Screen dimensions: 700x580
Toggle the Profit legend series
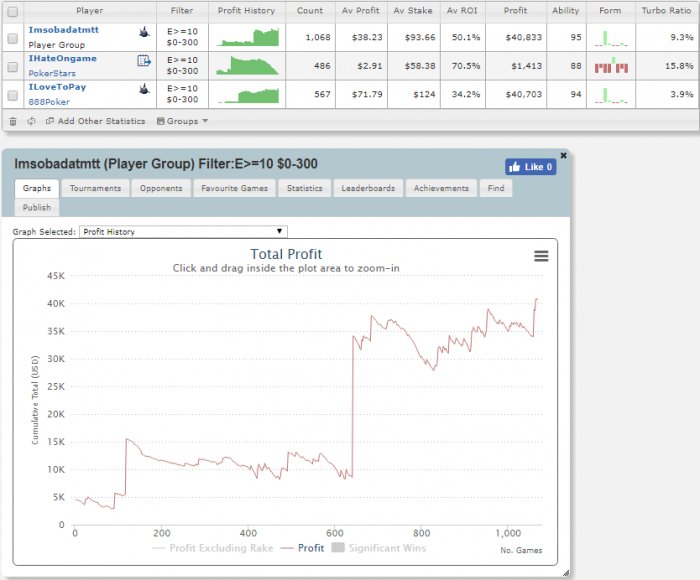pos(302,548)
